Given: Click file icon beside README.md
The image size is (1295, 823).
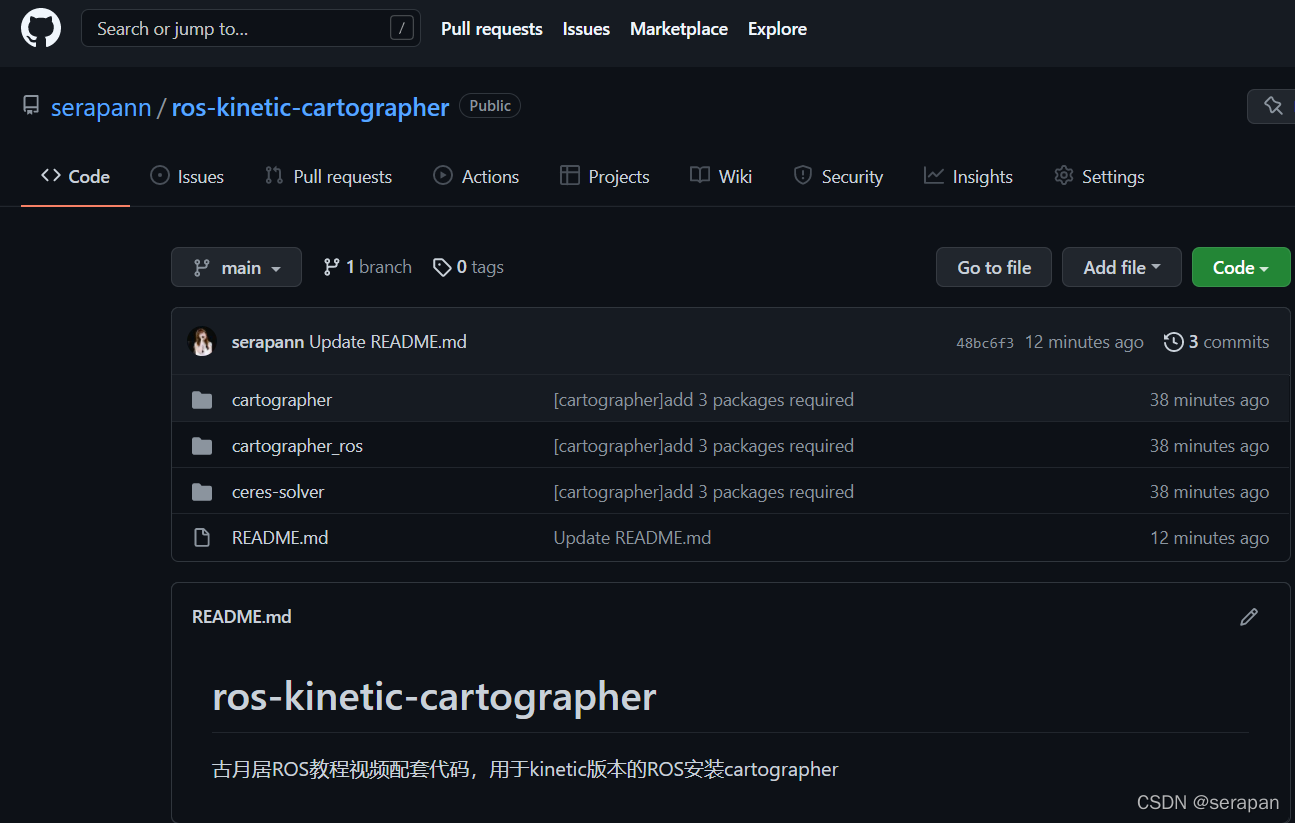Looking at the screenshot, I should (x=202, y=538).
